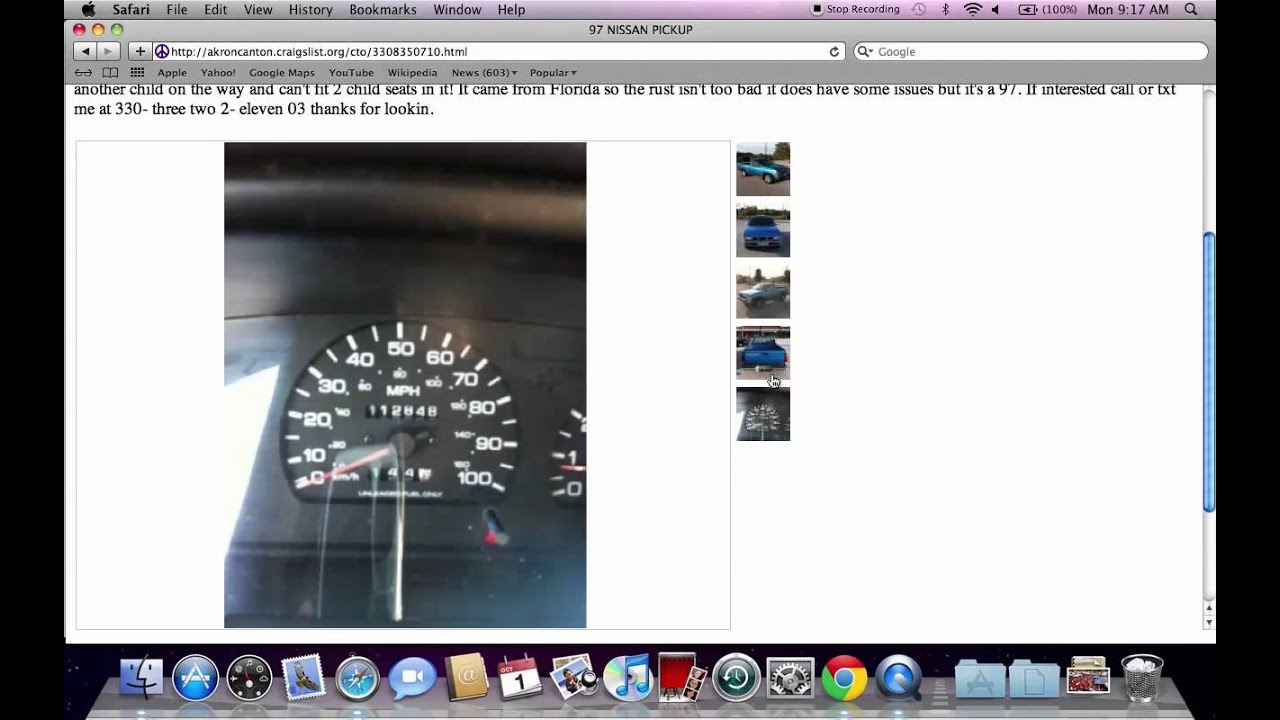Viewport: 1280px width, 720px height.
Task: Expand the Popular bookmarks dropdown
Action: (553, 73)
